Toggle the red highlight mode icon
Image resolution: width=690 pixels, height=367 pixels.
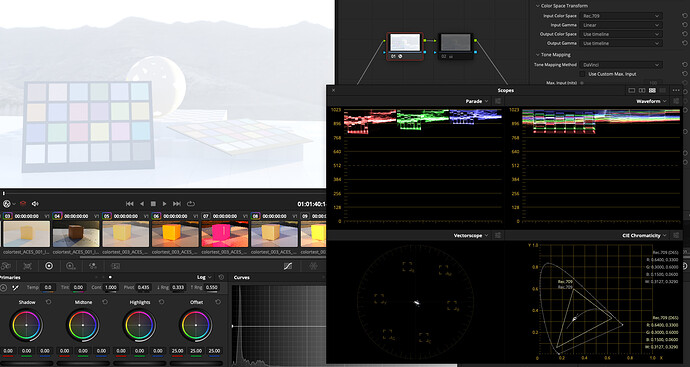23,204
